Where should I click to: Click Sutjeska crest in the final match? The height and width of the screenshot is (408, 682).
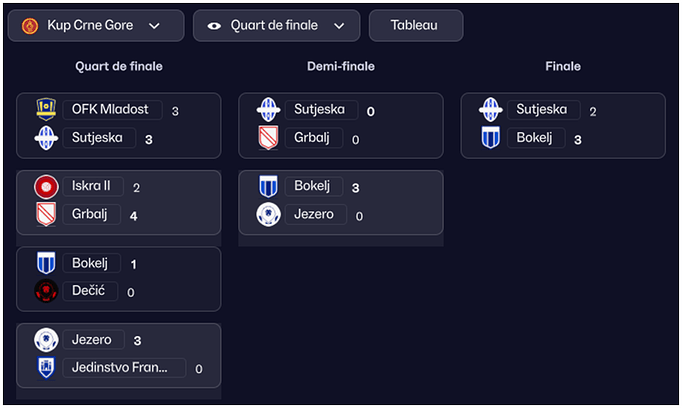(x=490, y=110)
